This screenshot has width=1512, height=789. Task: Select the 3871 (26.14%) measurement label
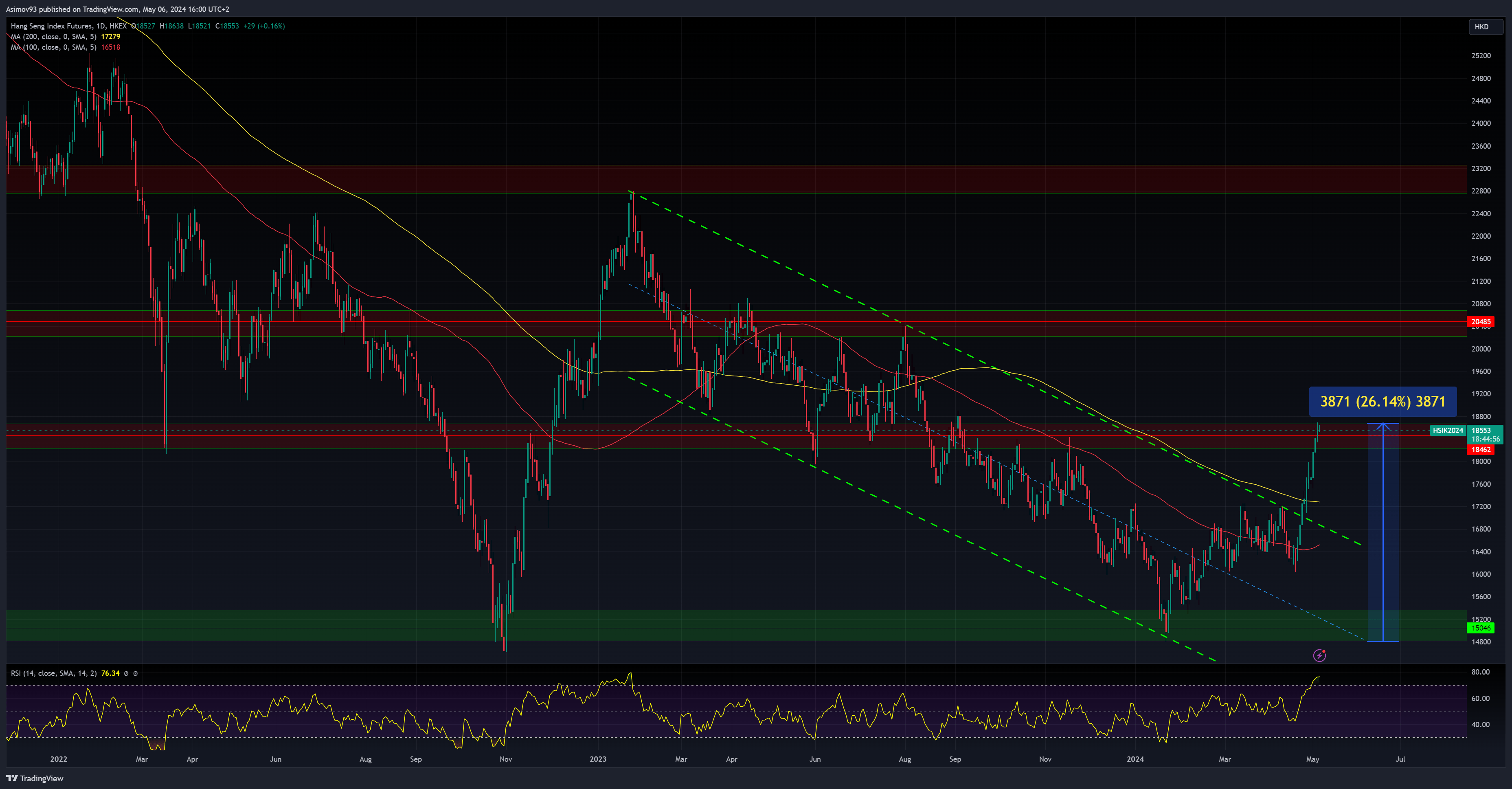click(x=1383, y=402)
